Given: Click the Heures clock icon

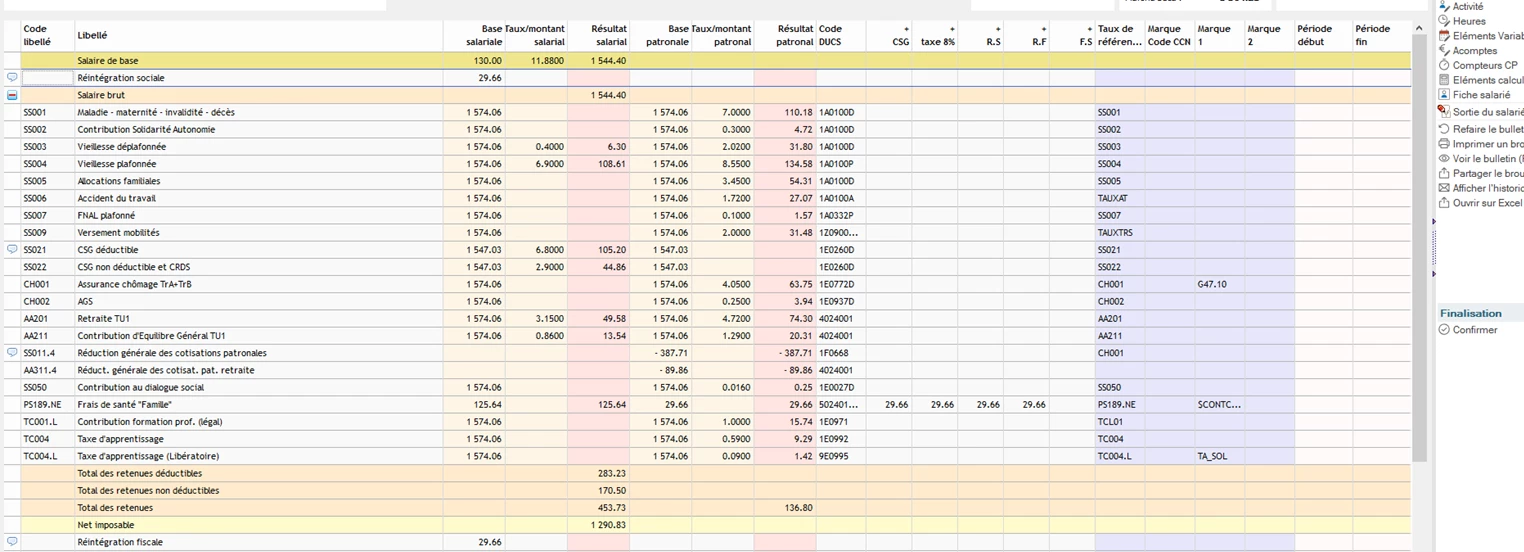Looking at the screenshot, I should (1444, 21).
